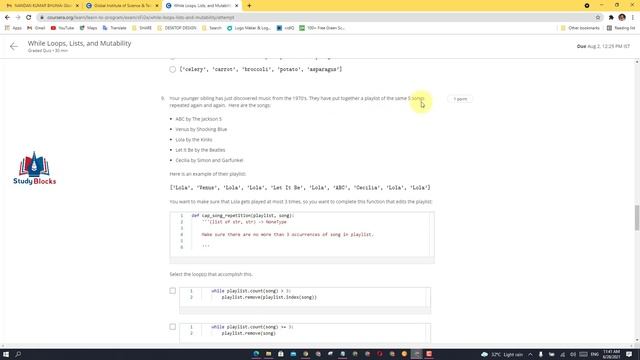This screenshot has width=640, height=360.
Task: Close the Global Institute of Science tab
Action: [x=157, y=6]
